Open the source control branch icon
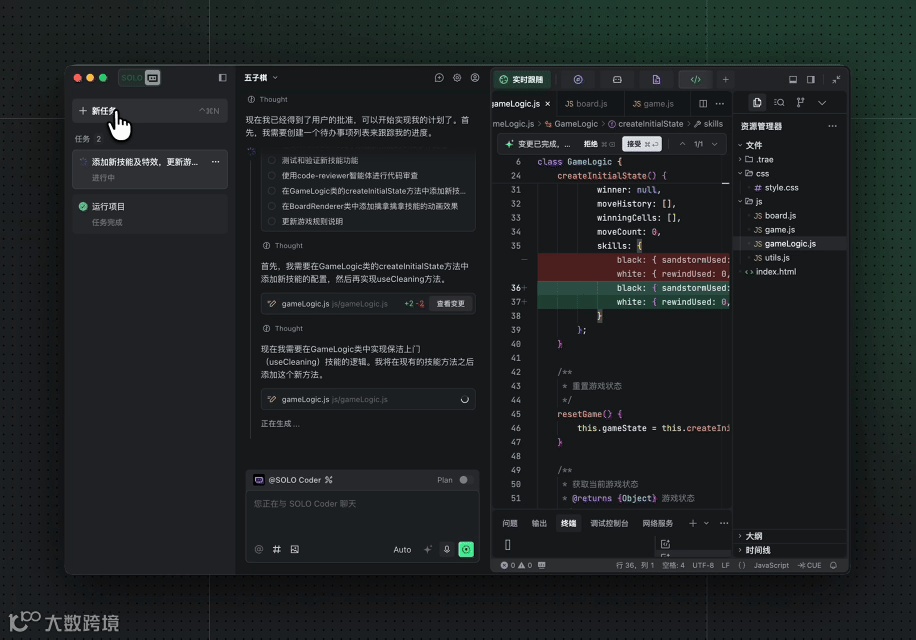Image resolution: width=916 pixels, height=640 pixels. (x=801, y=103)
